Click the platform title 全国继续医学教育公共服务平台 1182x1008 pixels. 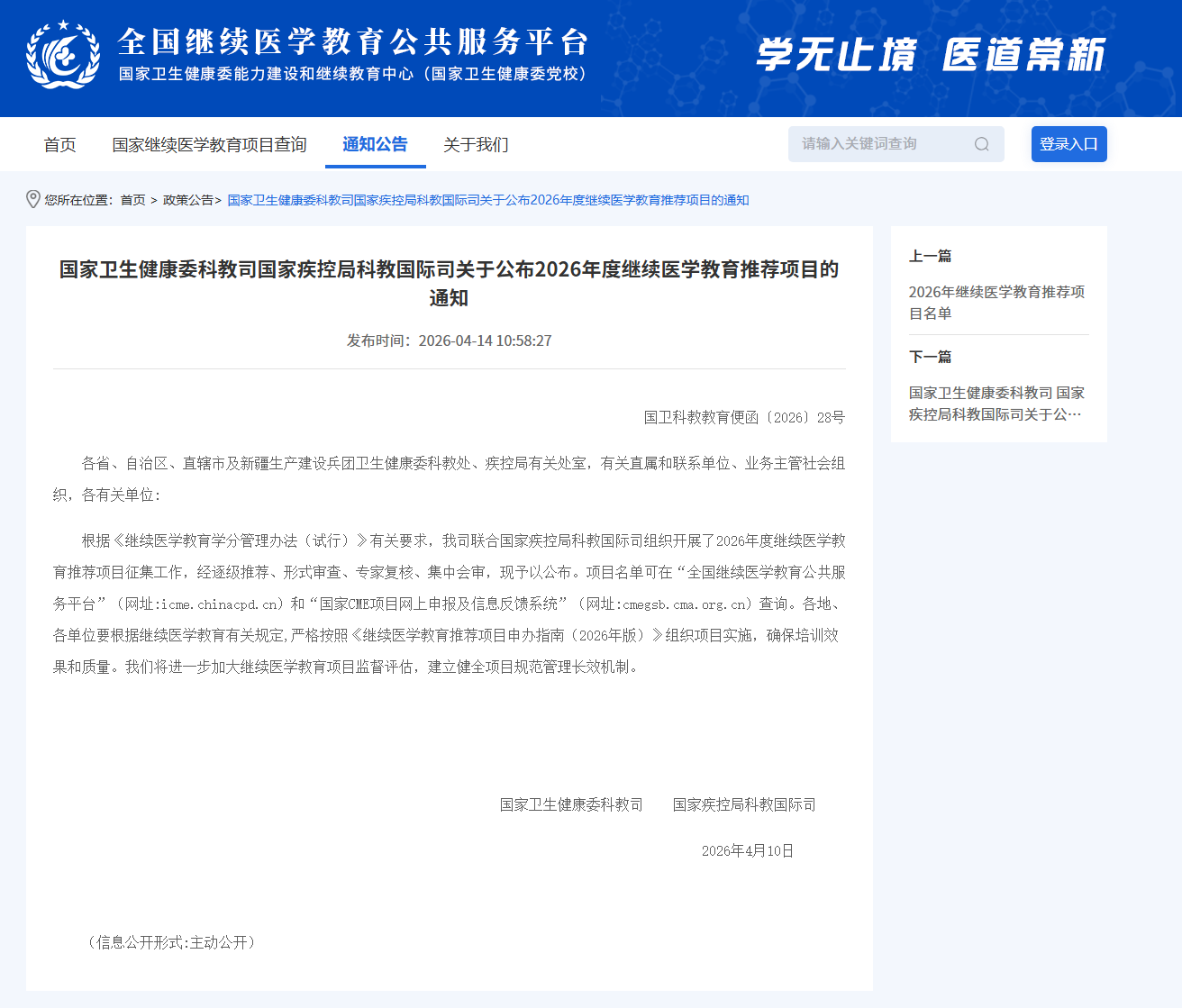click(353, 41)
